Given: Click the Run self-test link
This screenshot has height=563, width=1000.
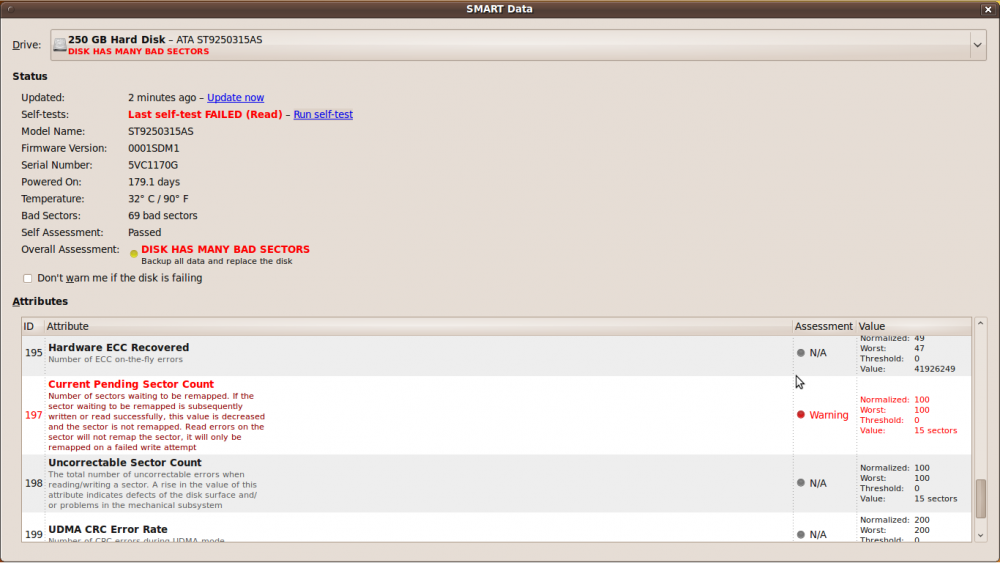Looking at the screenshot, I should 323,115.
